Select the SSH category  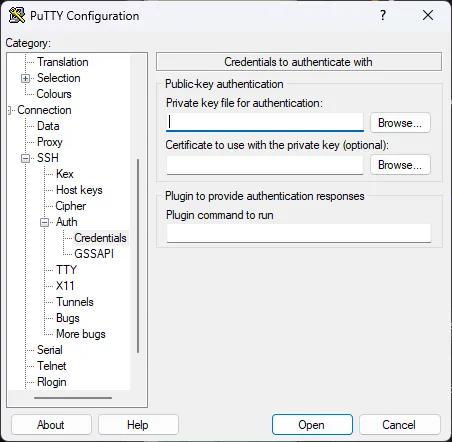[48, 158]
